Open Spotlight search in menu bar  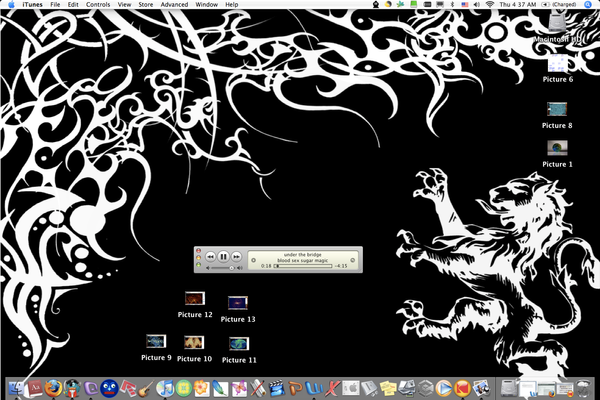tap(588, 5)
